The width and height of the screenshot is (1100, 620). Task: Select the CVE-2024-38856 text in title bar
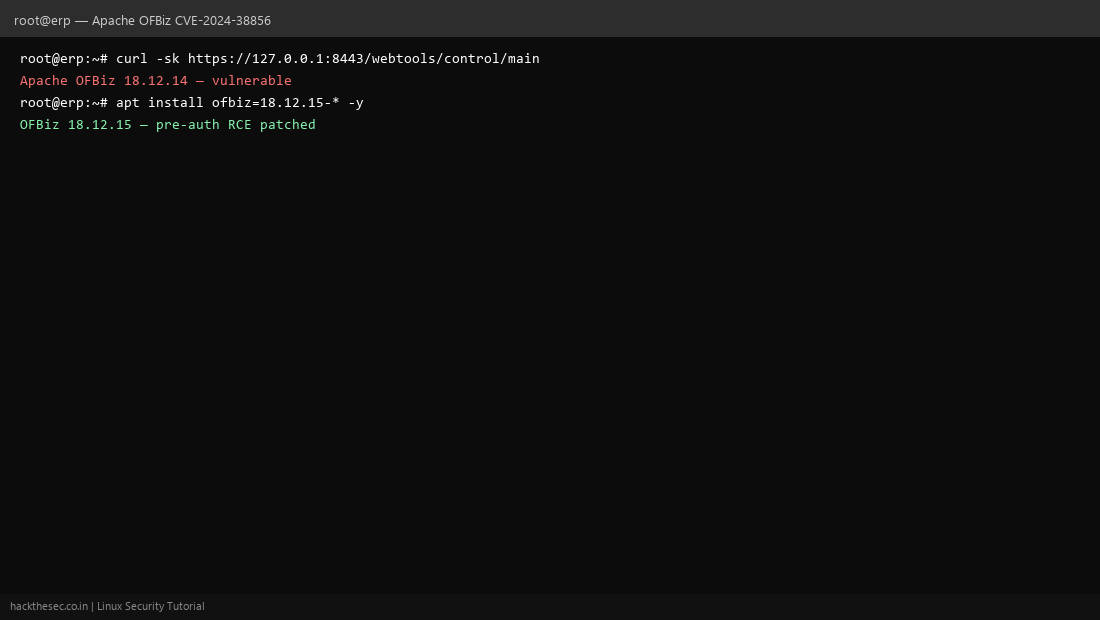pyautogui.click(x=222, y=20)
